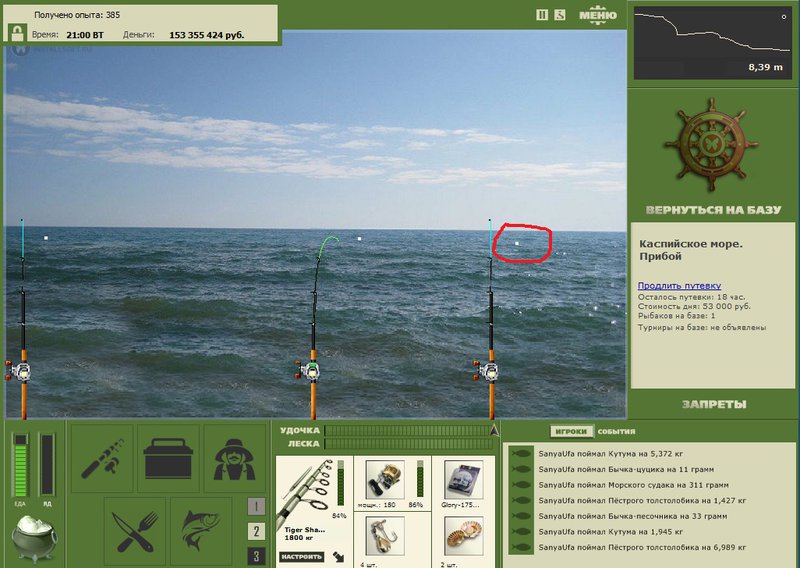Open the knife and fork food icon
Screen dimensions: 800x568
click(135, 531)
